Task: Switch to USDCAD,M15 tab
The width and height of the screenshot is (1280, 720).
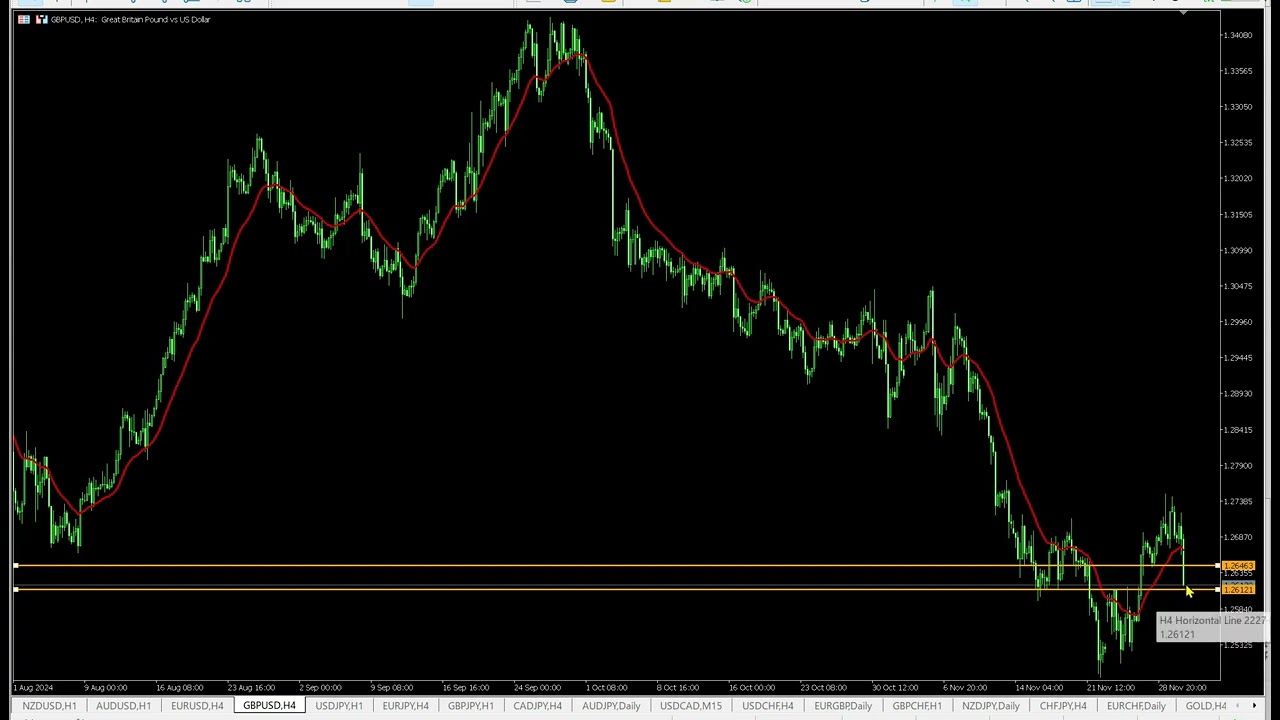Action: tap(690, 706)
